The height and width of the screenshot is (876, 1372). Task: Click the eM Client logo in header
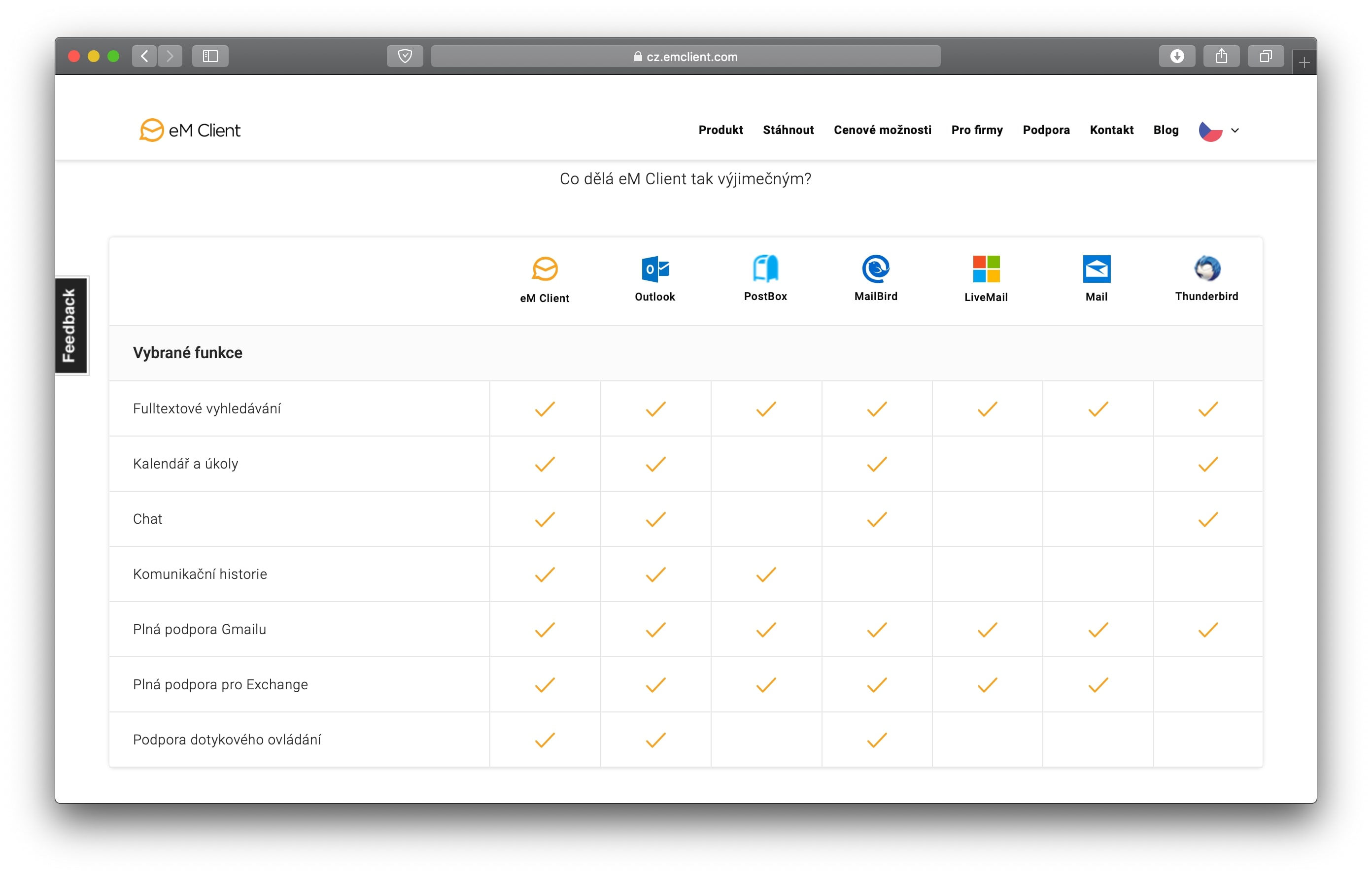[190, 130]
